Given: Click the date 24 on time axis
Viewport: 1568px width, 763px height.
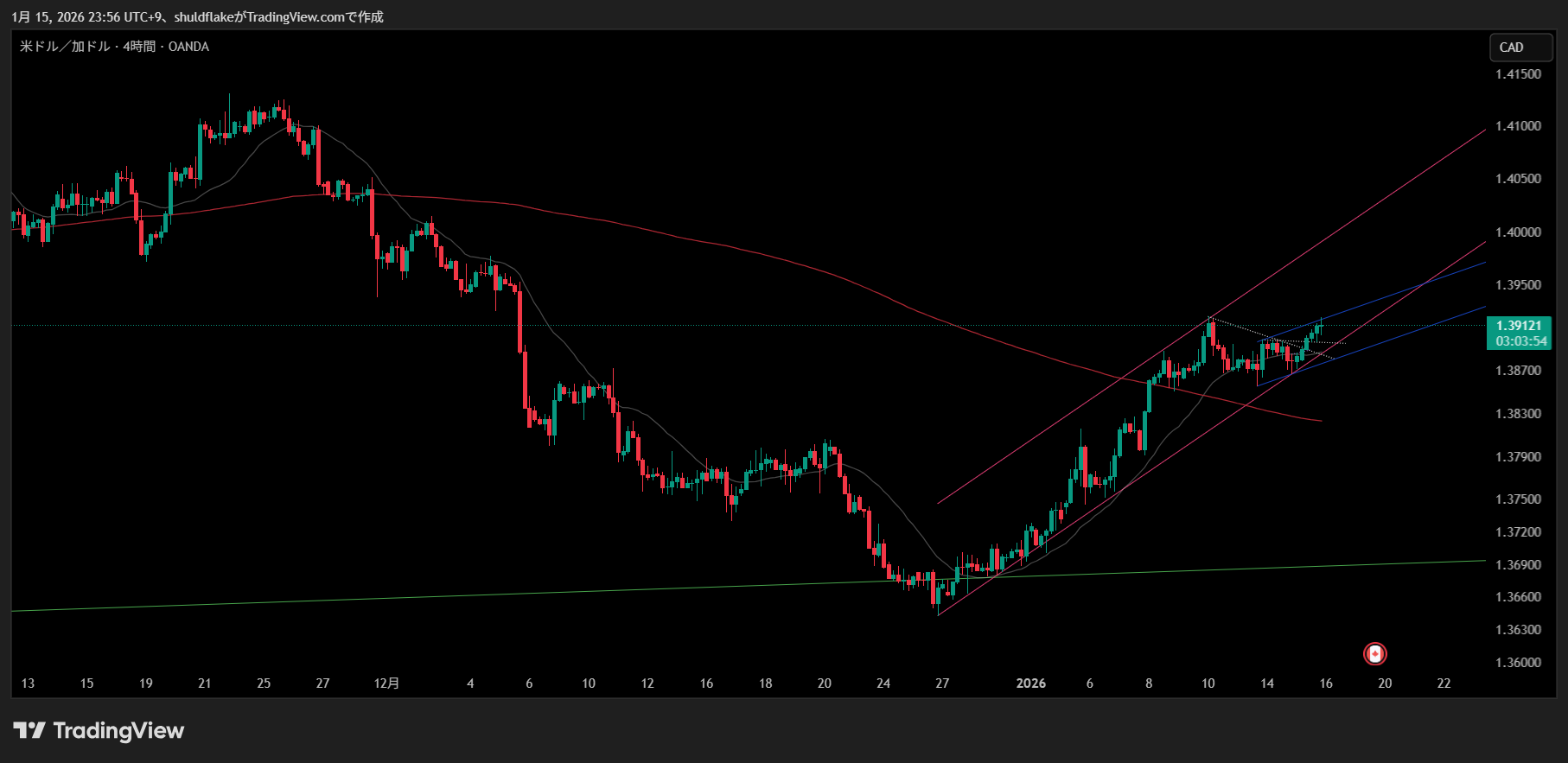Looking at the screenshot, I should coord(883,684).
